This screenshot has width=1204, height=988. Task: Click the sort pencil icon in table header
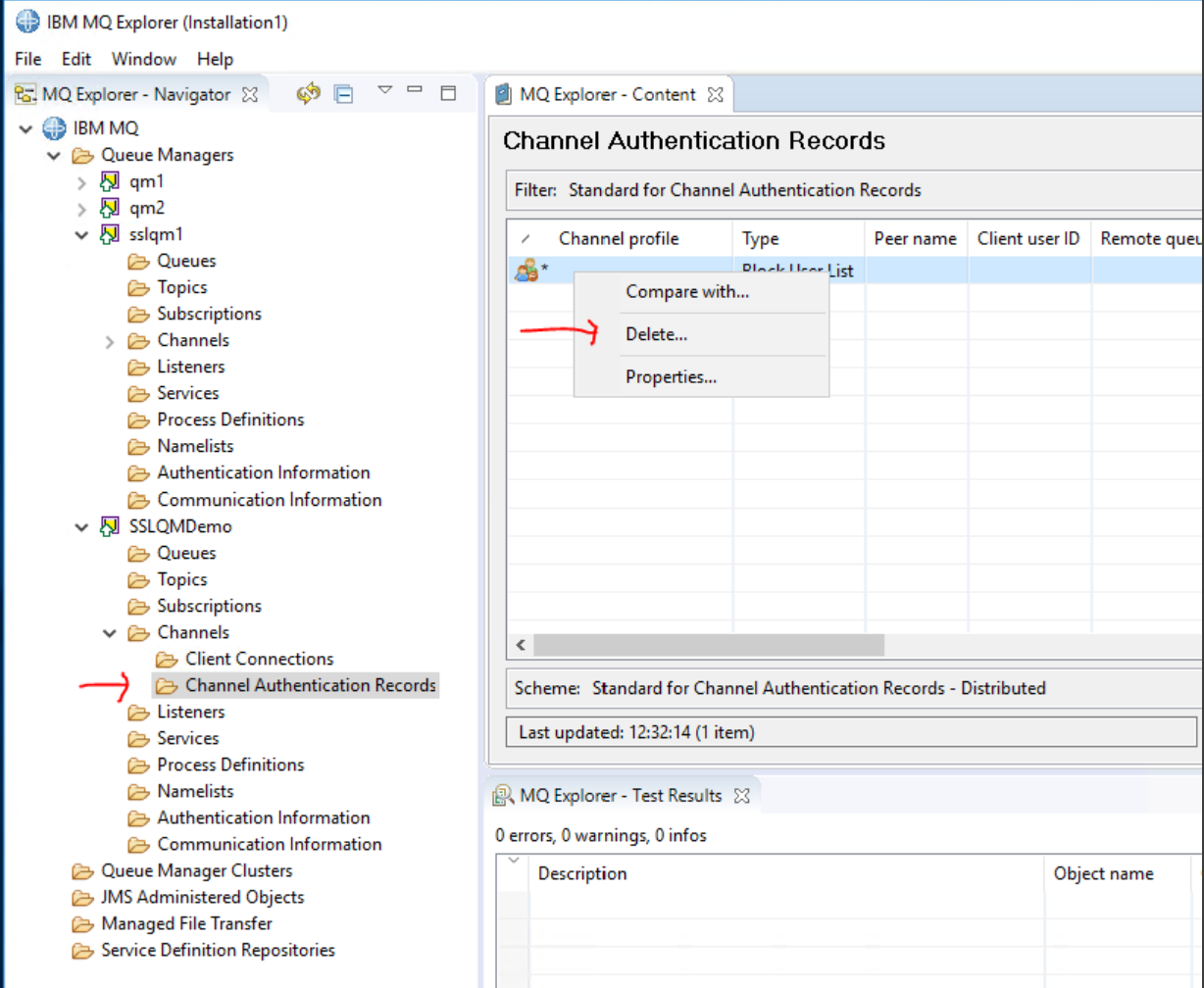(527, 239)
